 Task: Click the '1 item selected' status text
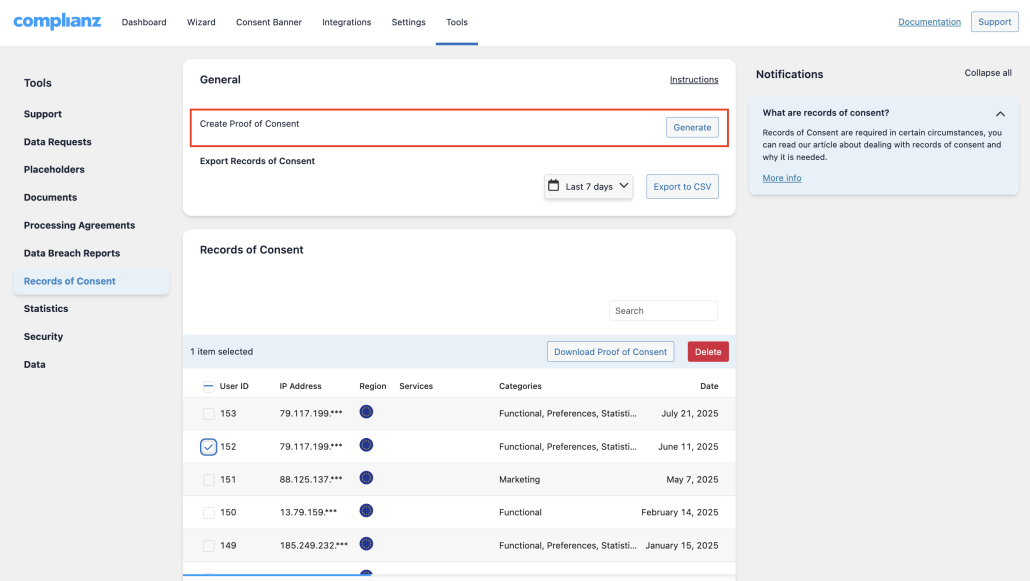point(221,352)
